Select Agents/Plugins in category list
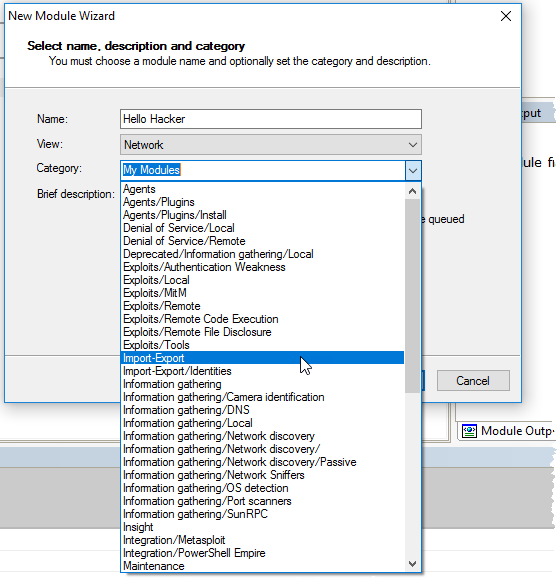Screen dimensions: 557x585 pos(263,202)
